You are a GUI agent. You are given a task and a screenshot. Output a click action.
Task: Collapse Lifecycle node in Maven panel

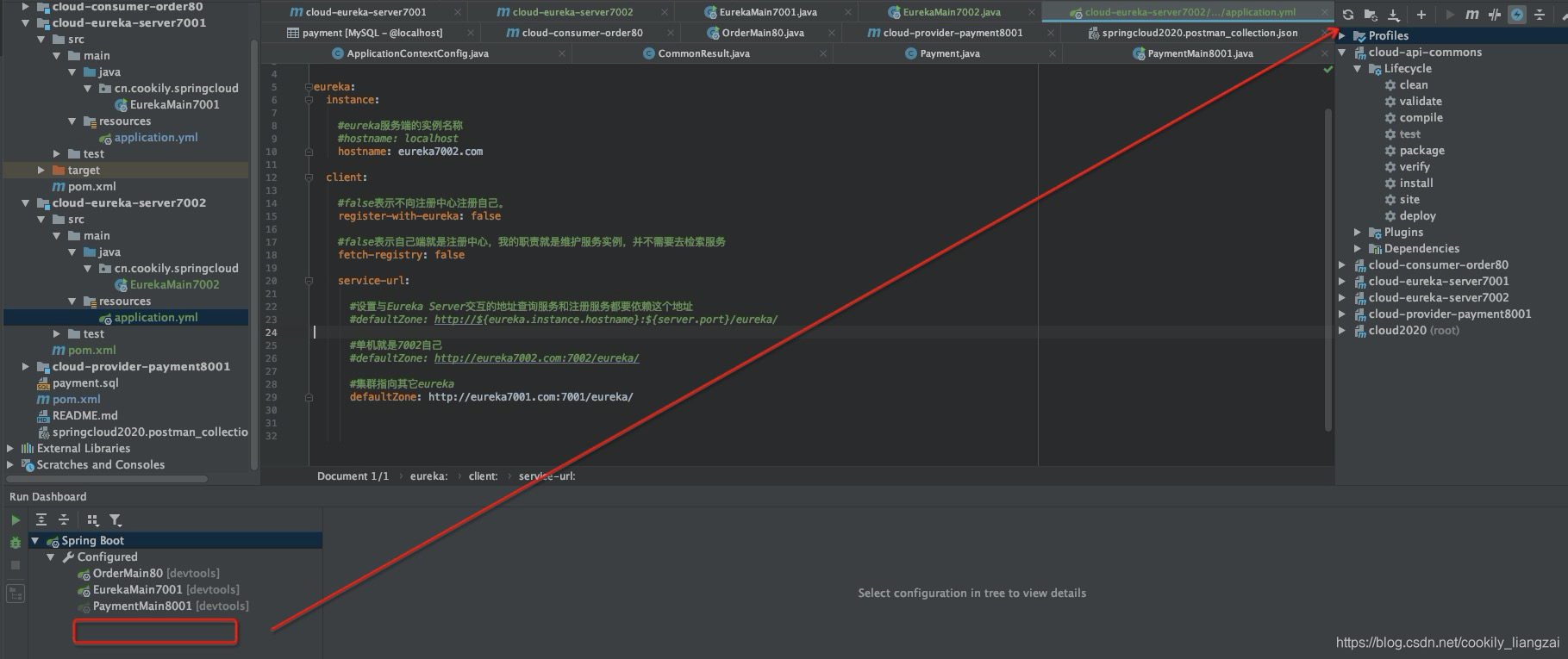1358,68
